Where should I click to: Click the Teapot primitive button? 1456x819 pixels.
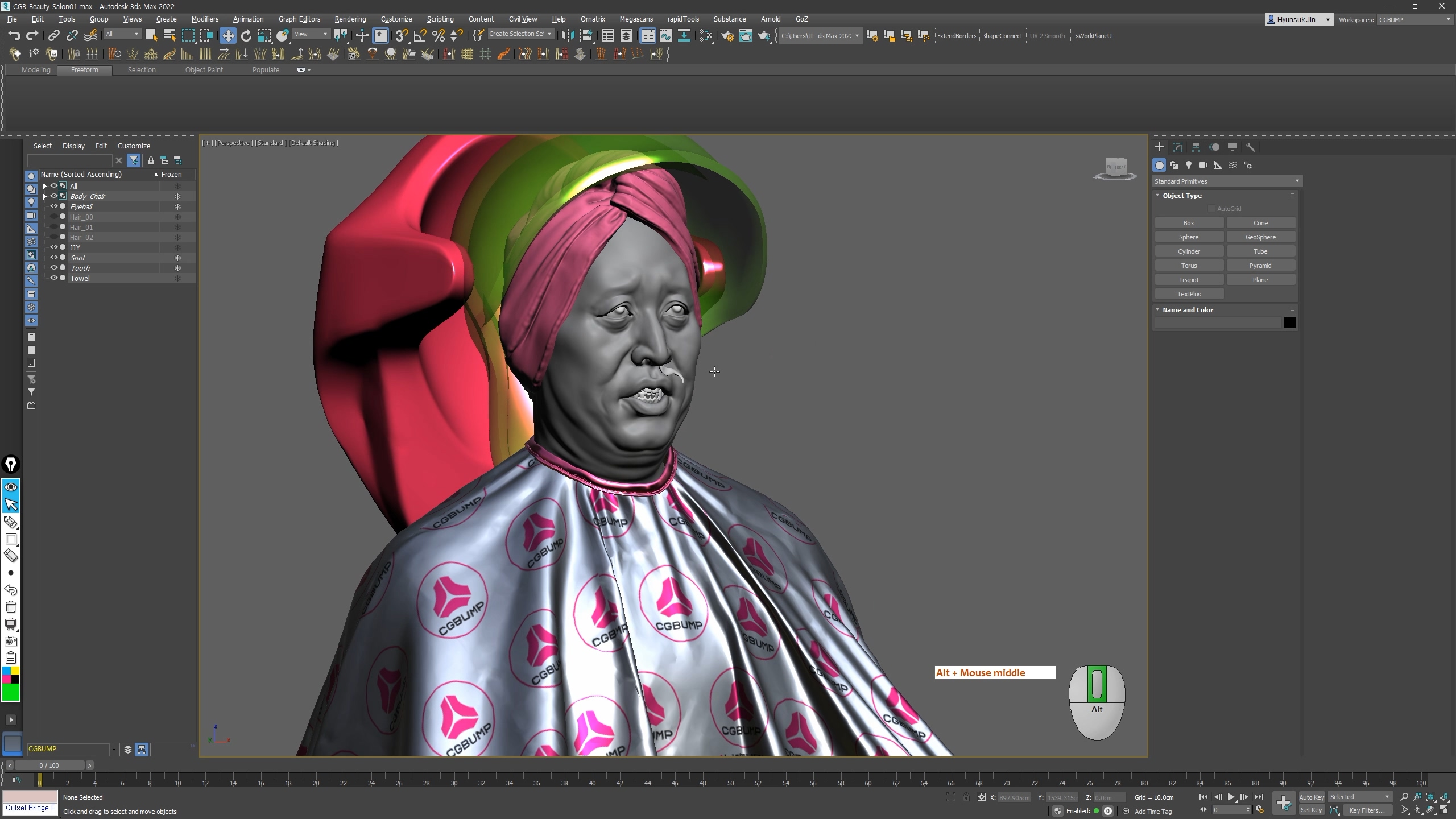(1189, 280)
